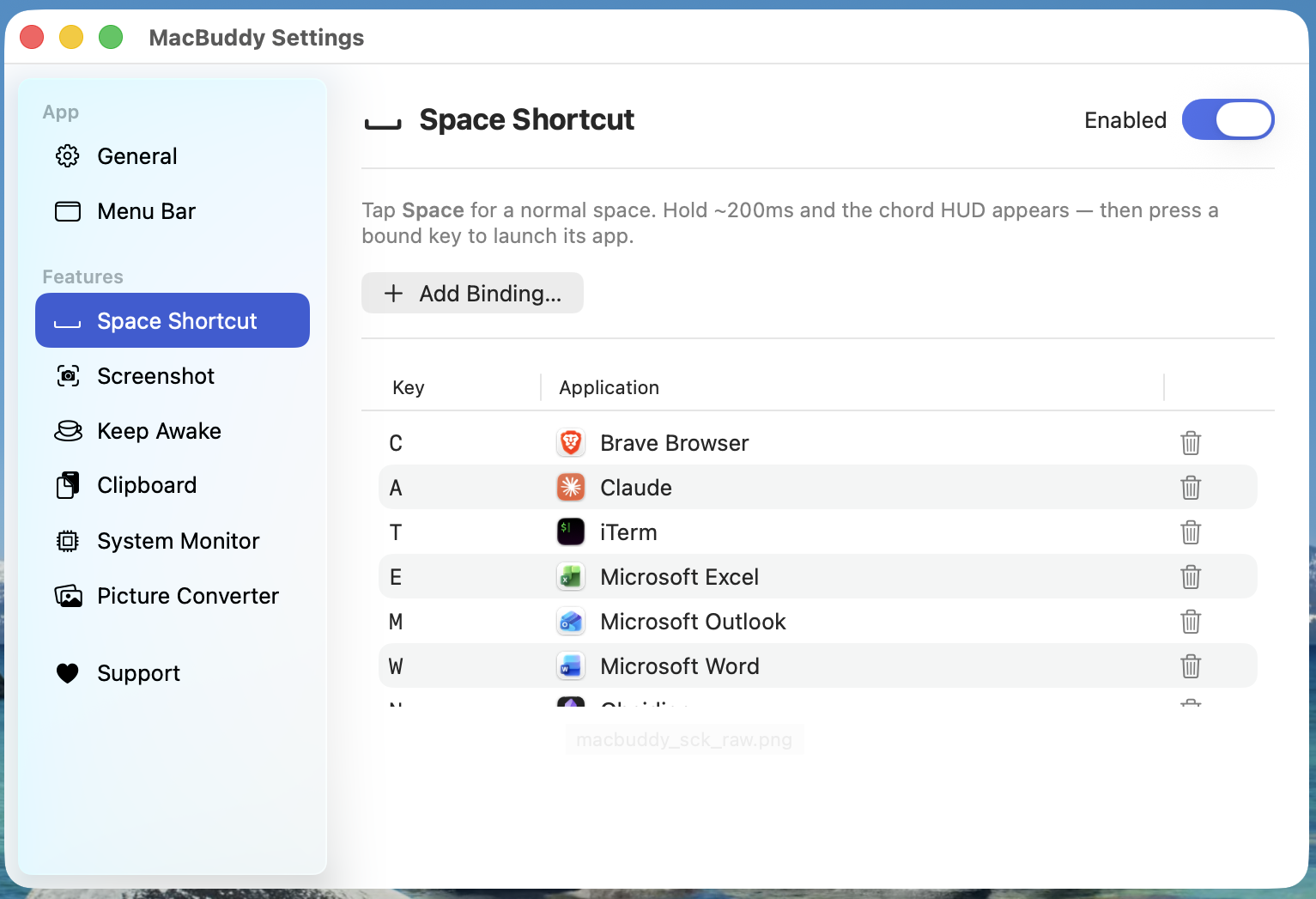Open the Support section
This screenshot has width=1316, height=899.
pyautogui.click(x=173, y=673)
